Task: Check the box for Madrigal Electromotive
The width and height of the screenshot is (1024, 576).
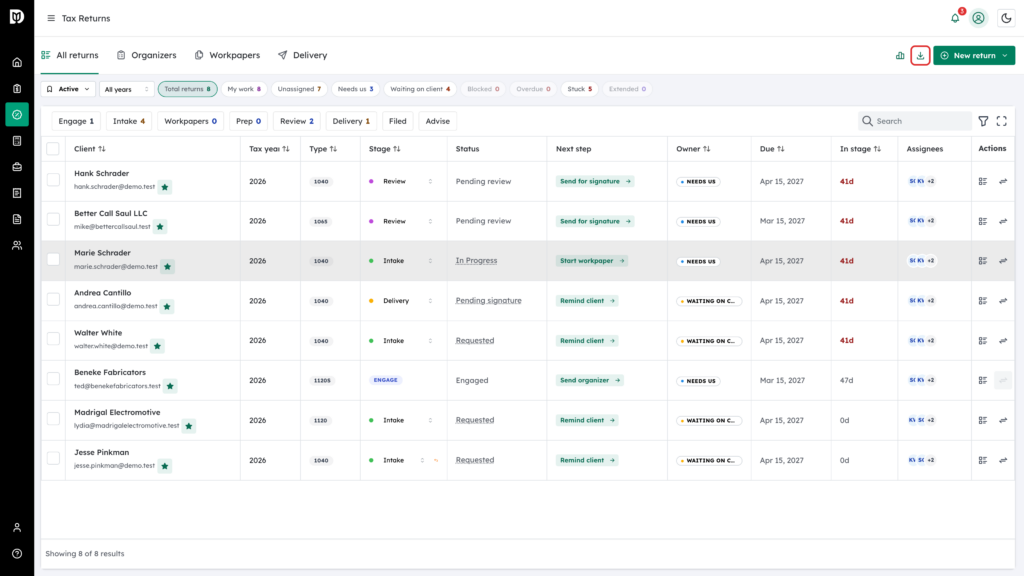Action: click(53, 419)
